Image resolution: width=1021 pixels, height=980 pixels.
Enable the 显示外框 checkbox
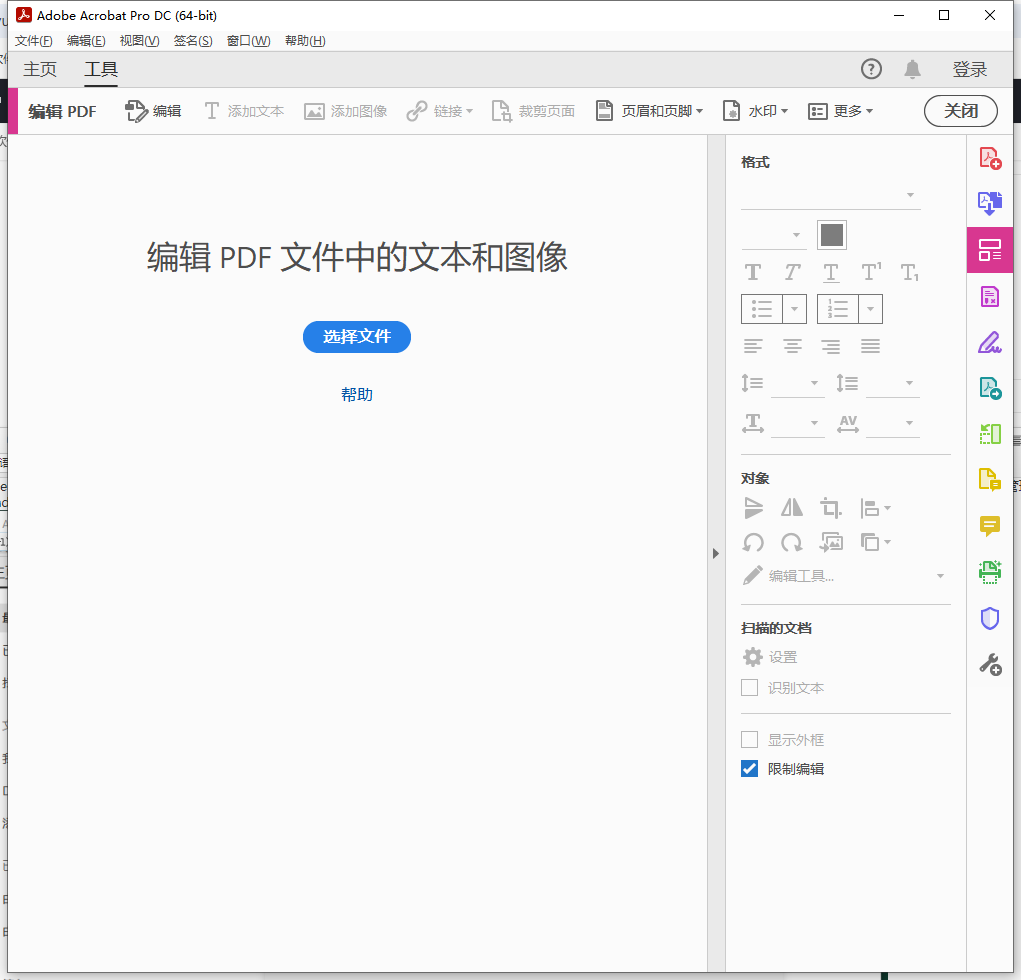click(749, 740)
